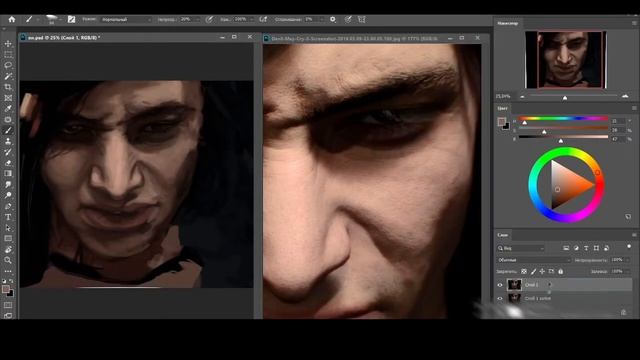Screen dimensions: 640x360
Task: Open the smoothing options gear
Action: tap(333, 19)
